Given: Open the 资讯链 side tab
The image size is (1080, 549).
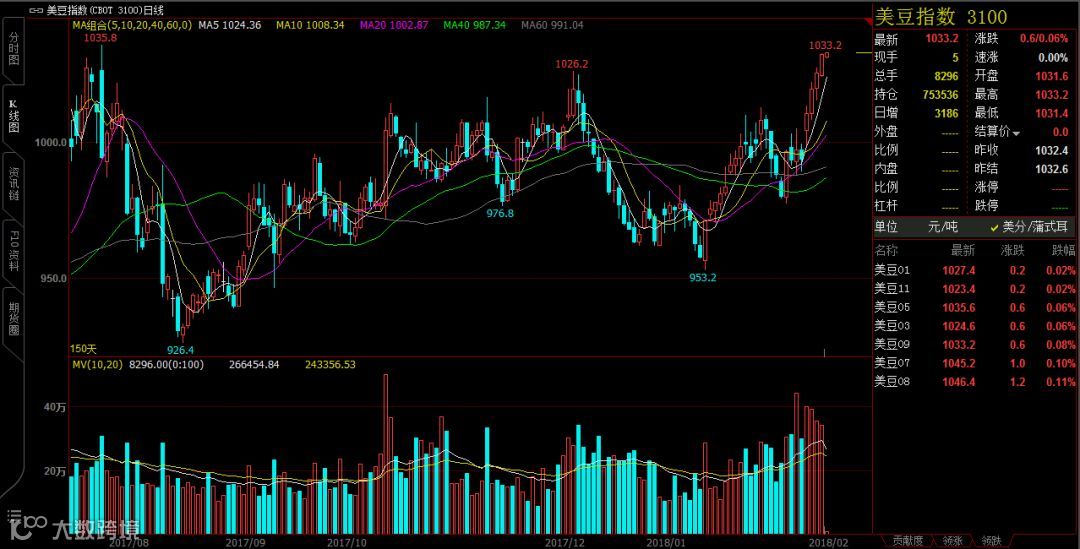Looking at the screenshot, I should point(14,183).
